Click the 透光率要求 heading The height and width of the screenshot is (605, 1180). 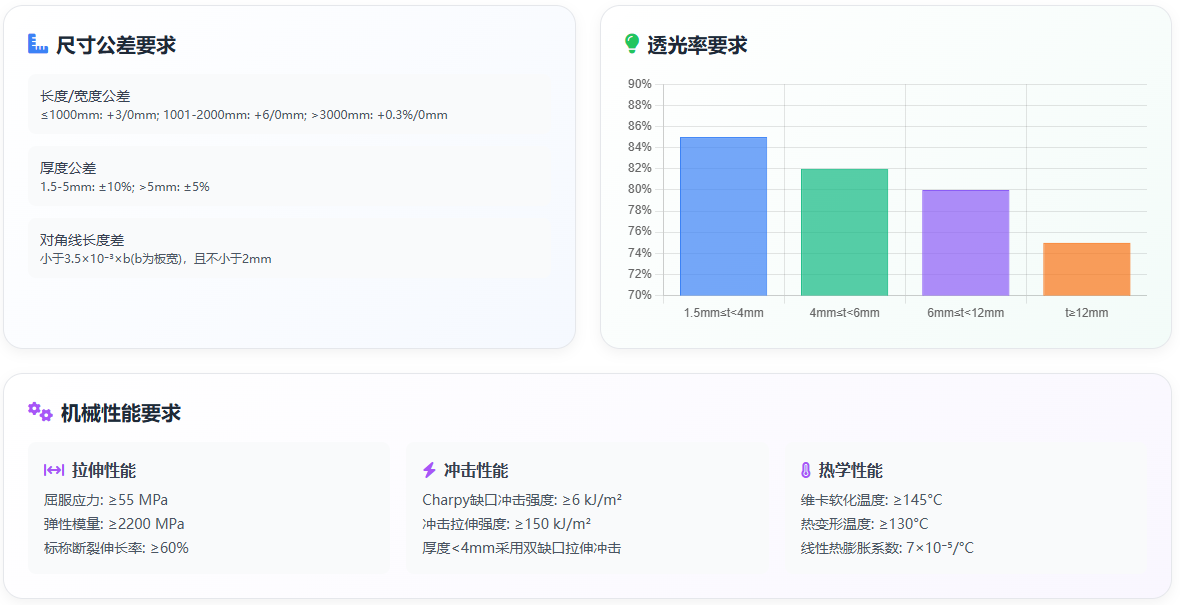(696, 45)
